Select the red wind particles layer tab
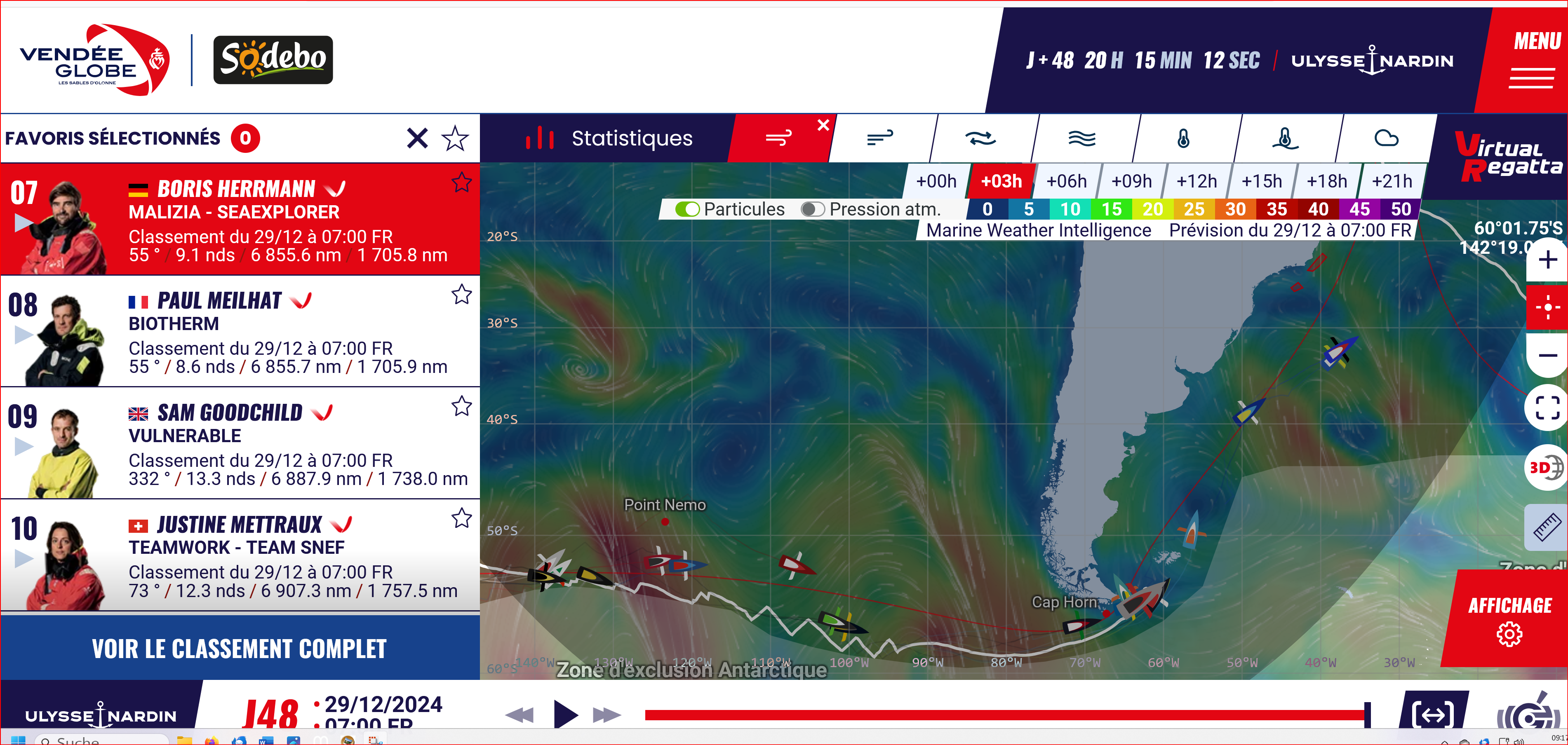 [x=779, y=138]
